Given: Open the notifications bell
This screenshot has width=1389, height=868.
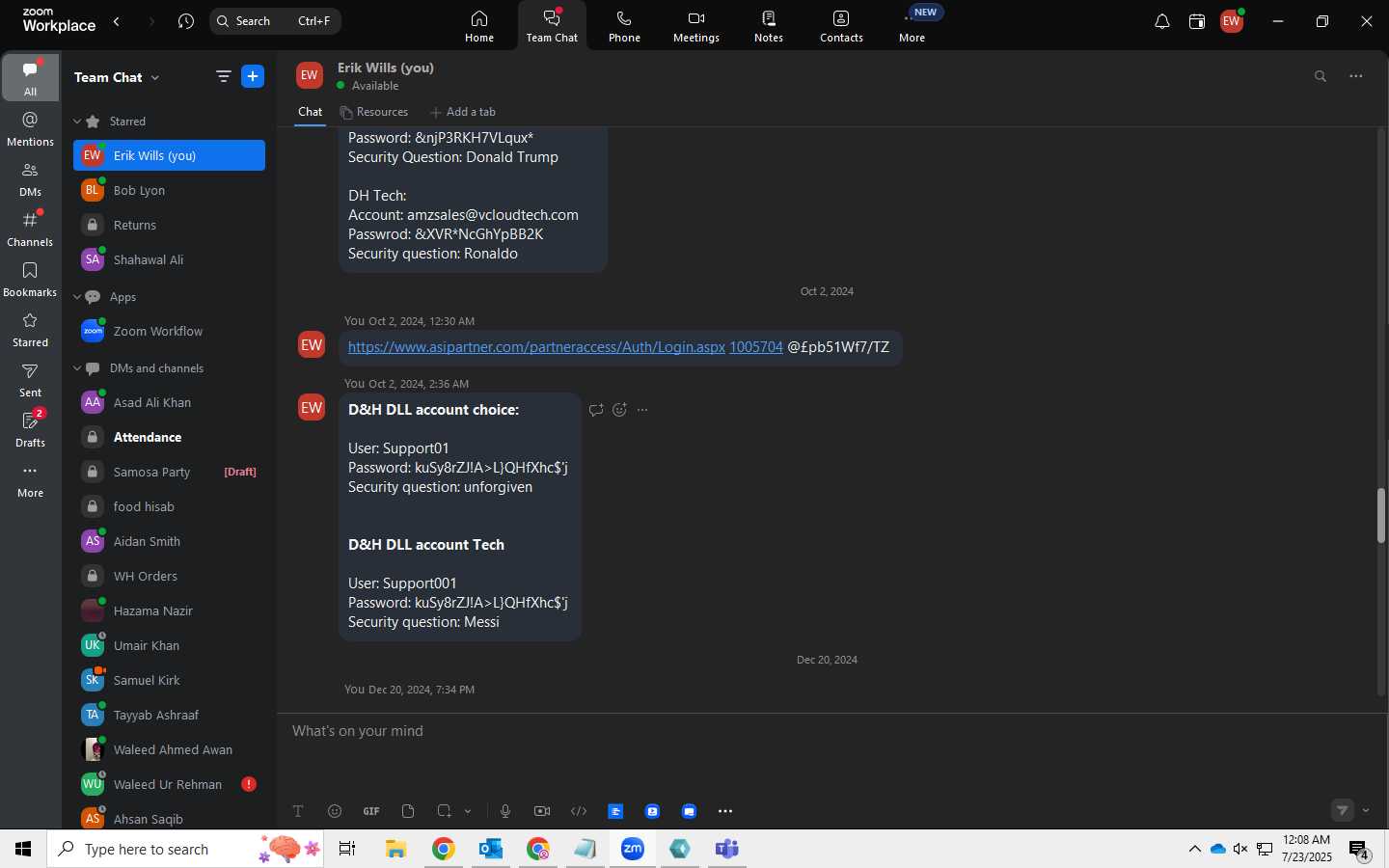Looking at the screenshot, I should coord(1162,21).
